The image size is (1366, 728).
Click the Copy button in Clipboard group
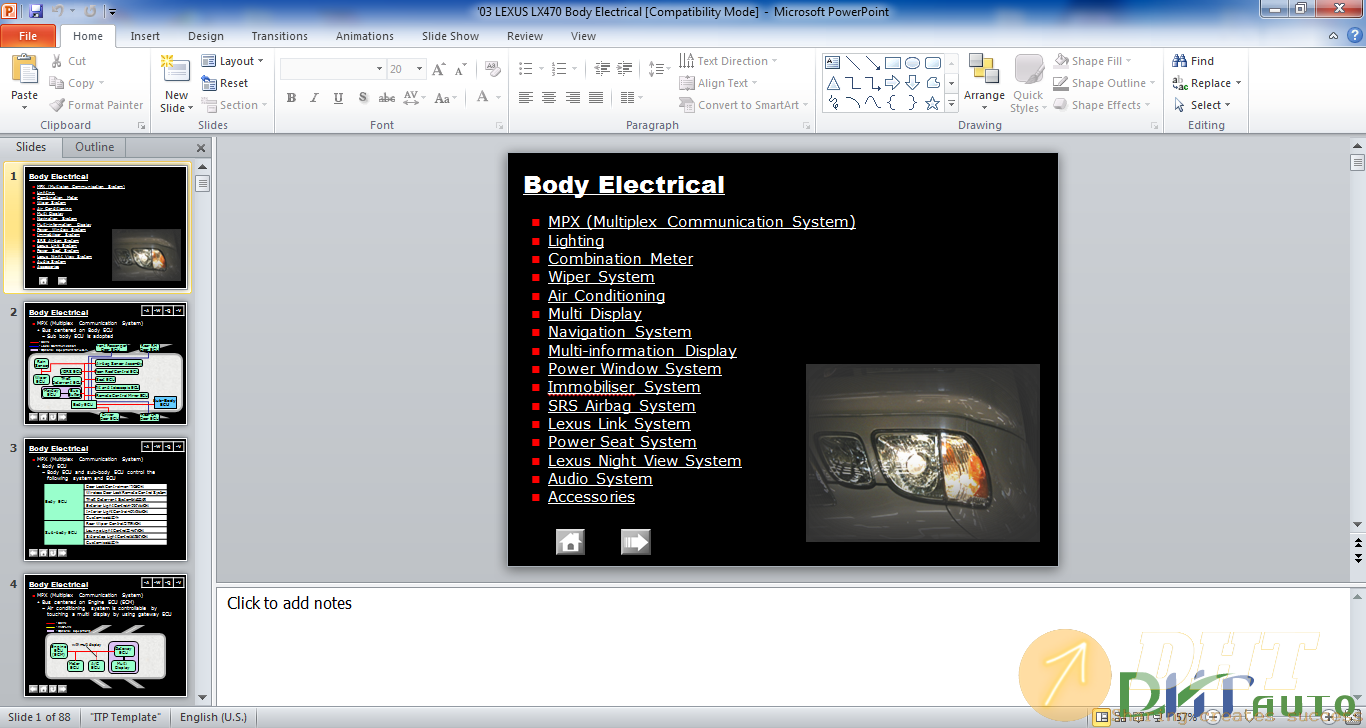pos(76,83)
